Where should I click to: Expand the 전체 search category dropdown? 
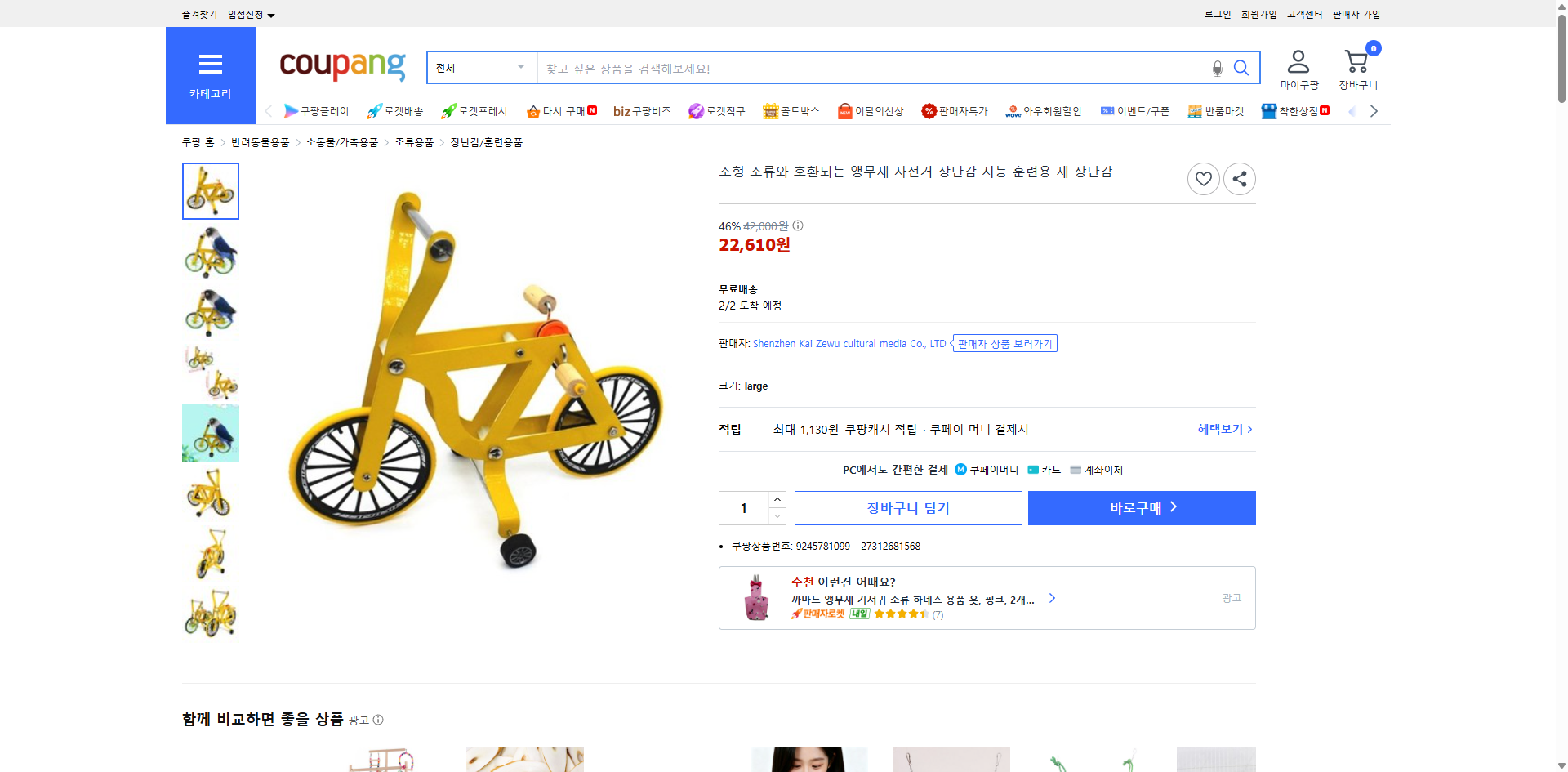[480, 68]
